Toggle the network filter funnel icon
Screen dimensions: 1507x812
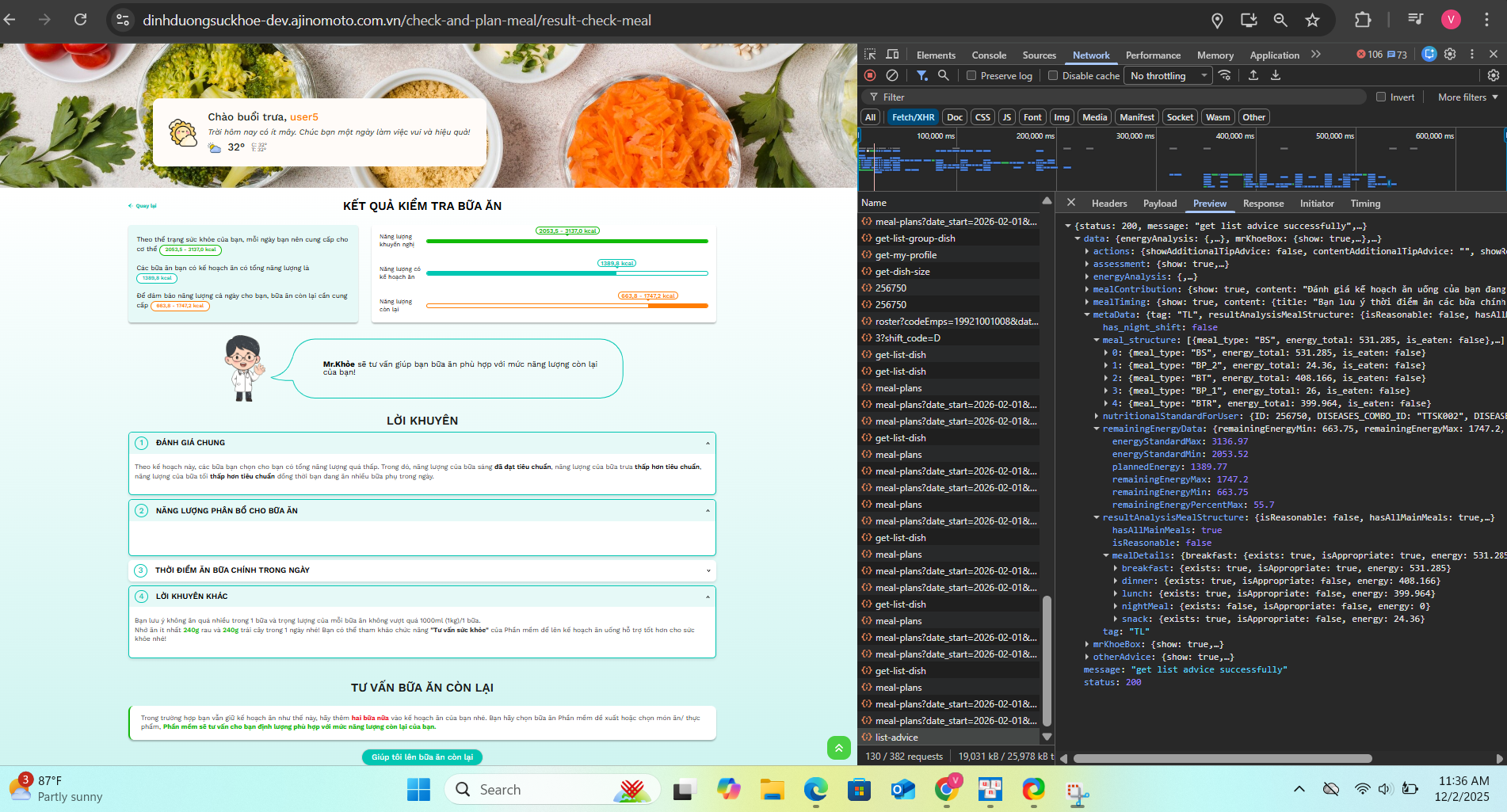tap(922, 75)
